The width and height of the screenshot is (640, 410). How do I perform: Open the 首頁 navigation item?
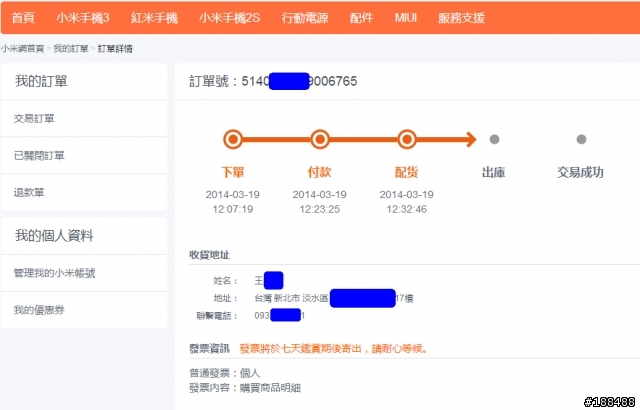(x=23, y=18)
